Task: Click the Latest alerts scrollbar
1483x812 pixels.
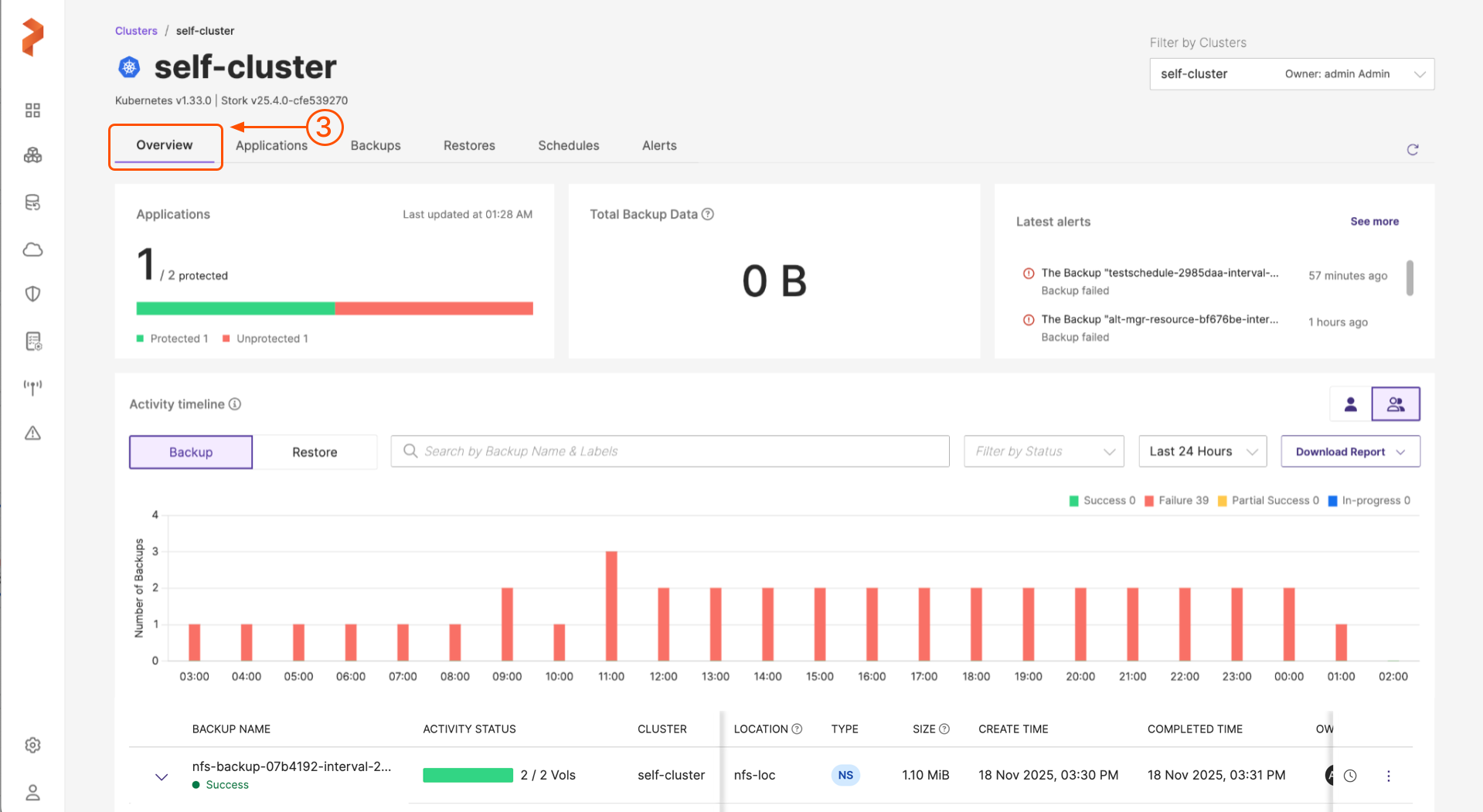Action: click(1410, 278)
